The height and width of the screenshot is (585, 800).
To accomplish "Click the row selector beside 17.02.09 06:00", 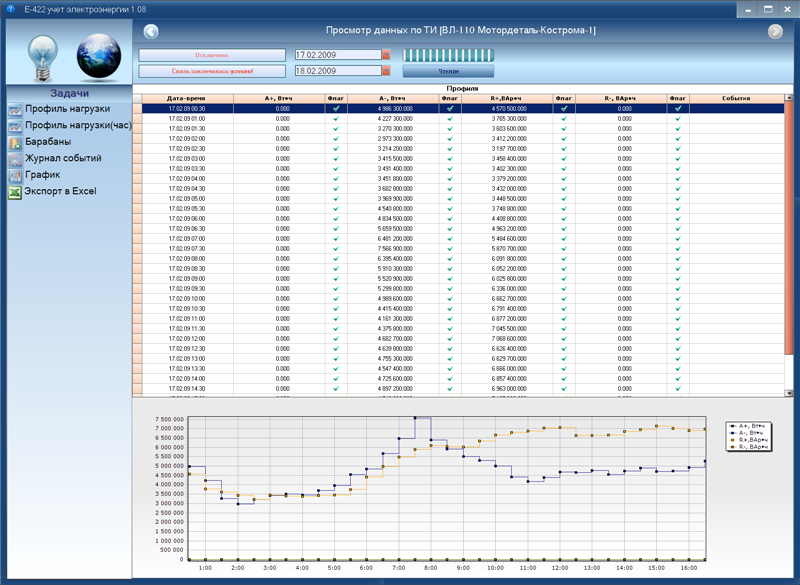I will click(137, 219).
